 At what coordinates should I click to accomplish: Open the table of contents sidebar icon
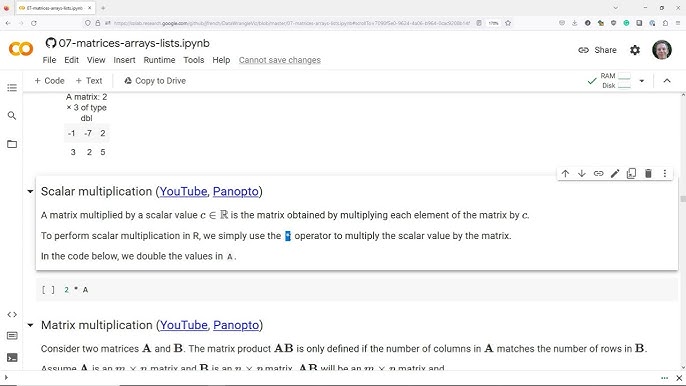coord(12,88)
